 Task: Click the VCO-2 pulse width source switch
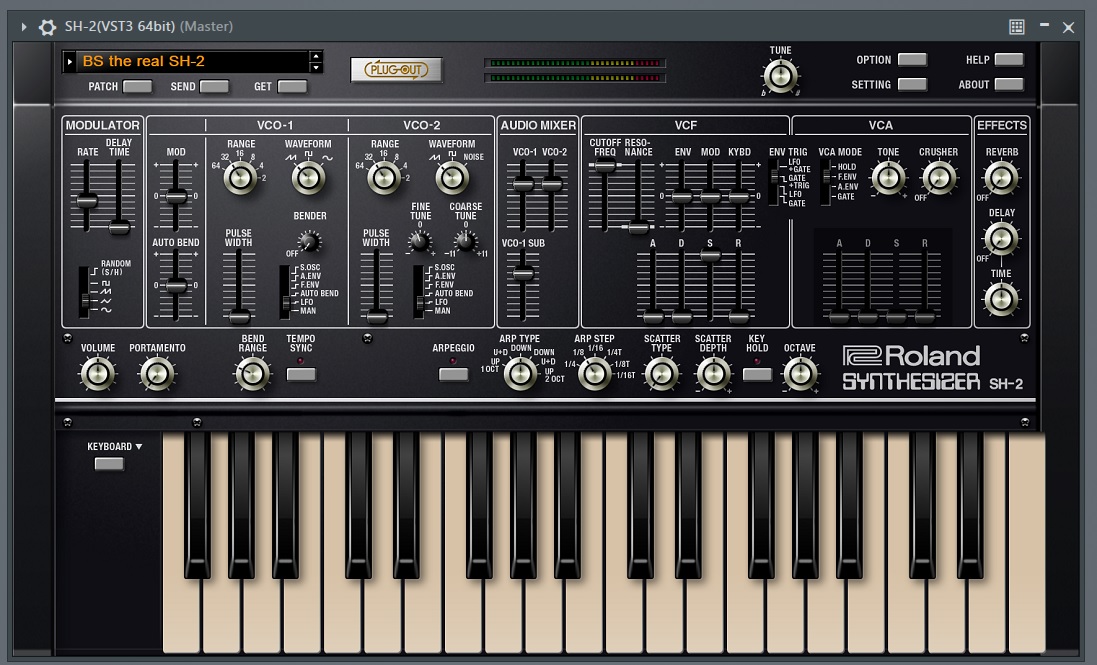418,292
